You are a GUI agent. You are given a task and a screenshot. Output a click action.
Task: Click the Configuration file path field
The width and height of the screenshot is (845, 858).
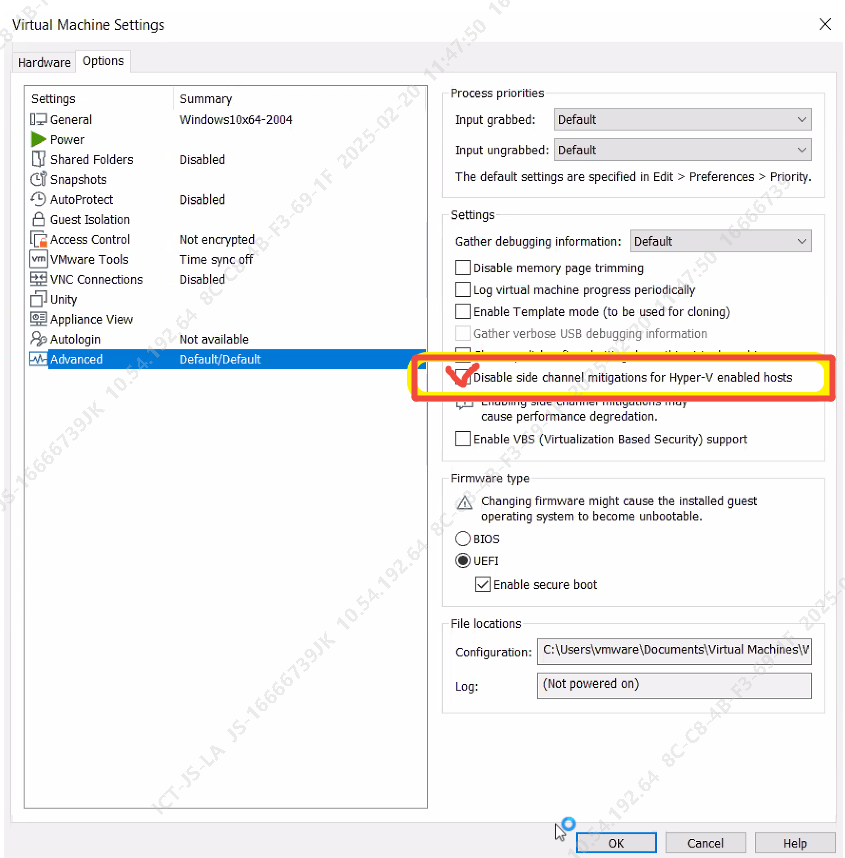tap(674, 651)
